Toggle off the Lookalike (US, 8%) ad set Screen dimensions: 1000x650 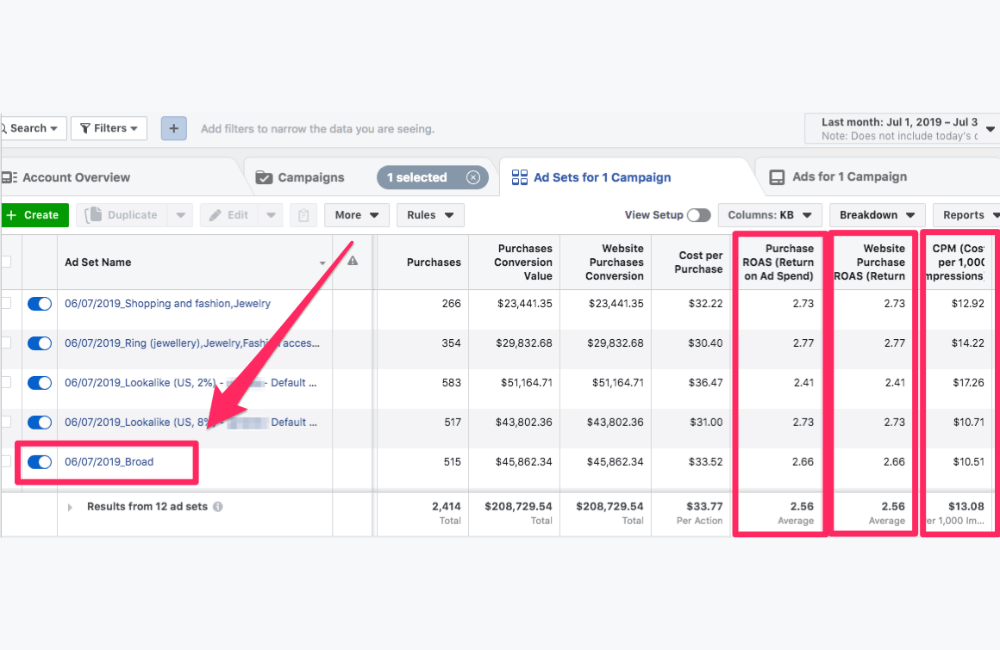40,422
